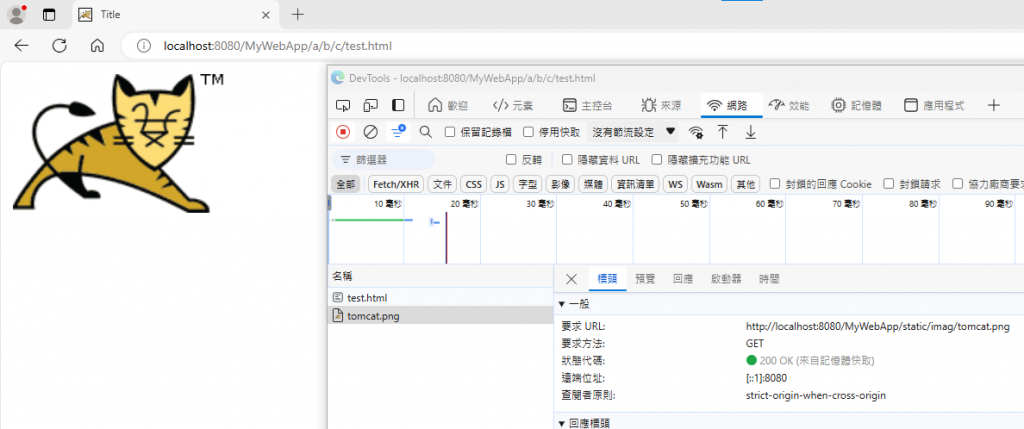Enable 保留記錄檔 preserve log checkbox
The height and width of the screenshot is (429, 1024).
pos(450,132)
